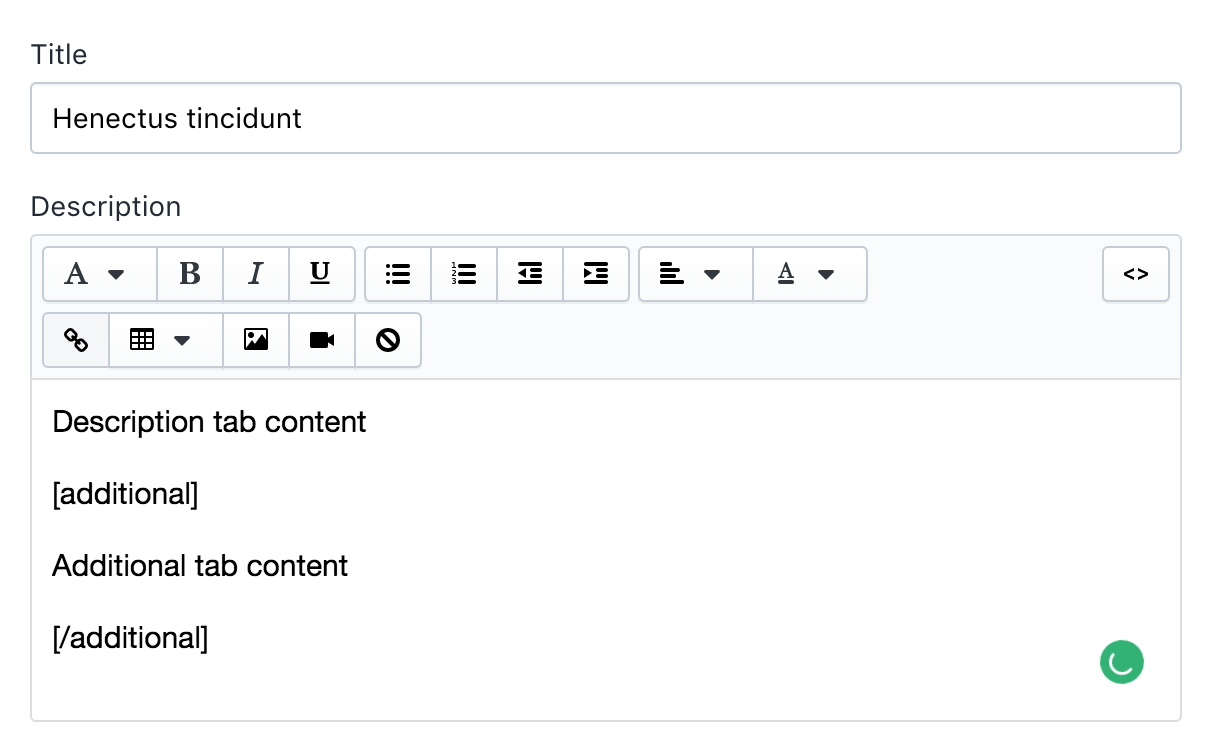The height and width of the screenshot is (744, 1216).
Task: Show HTML code view
Action: (1135, 274)
